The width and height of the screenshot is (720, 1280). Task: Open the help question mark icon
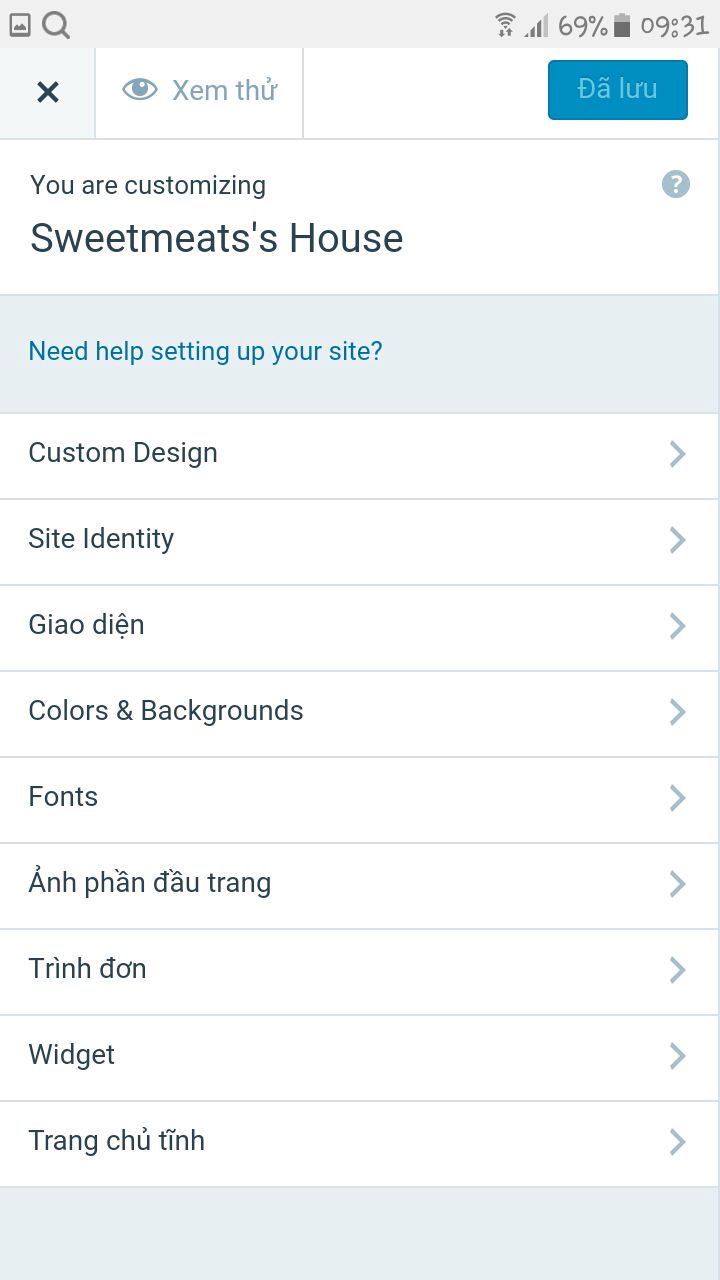pos(676,184)
